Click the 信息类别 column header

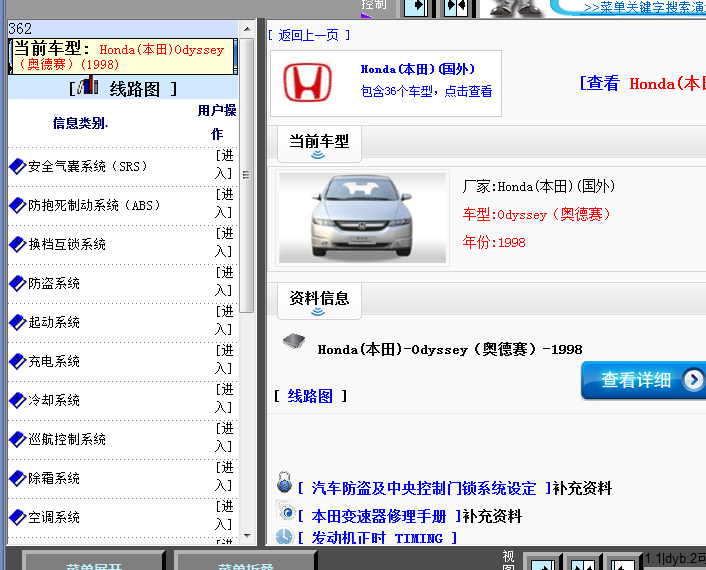coord(80,123)
